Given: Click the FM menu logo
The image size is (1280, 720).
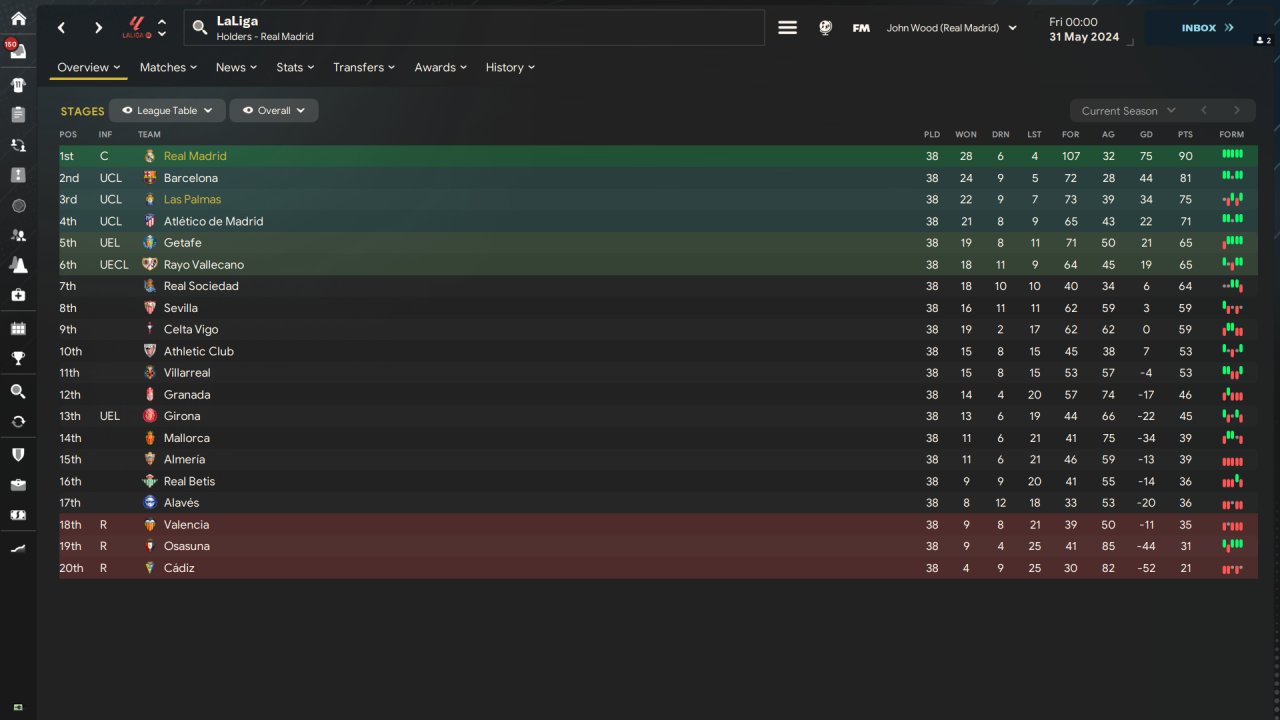Looking at the screenshot, I should (x=860, y=28).
